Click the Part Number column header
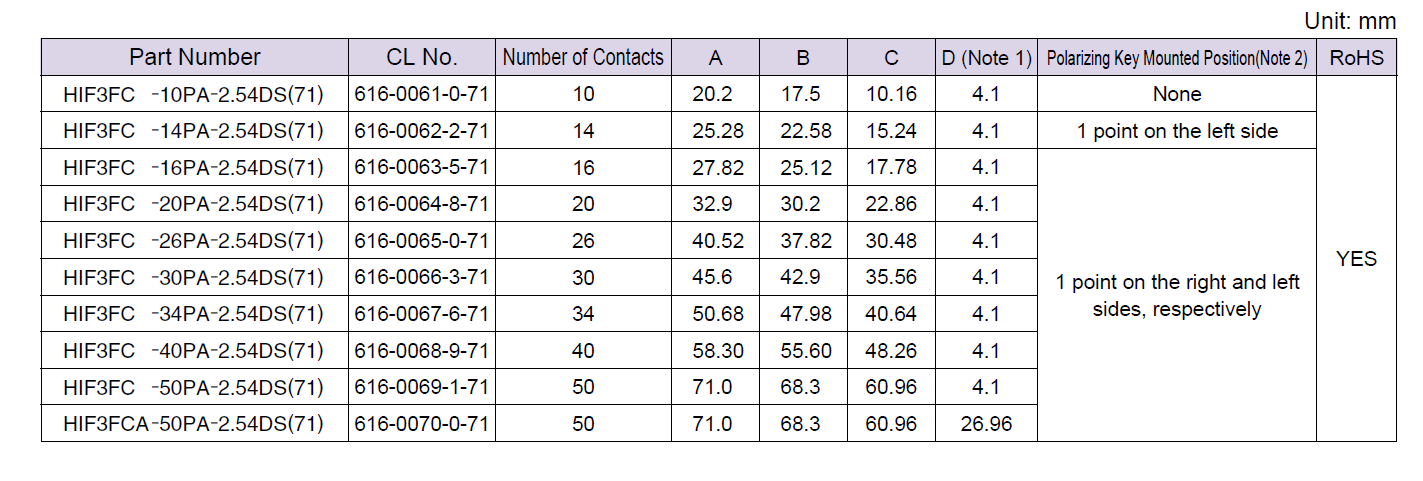This screenshot has height=481, width=1423. [x=195, y=57]
